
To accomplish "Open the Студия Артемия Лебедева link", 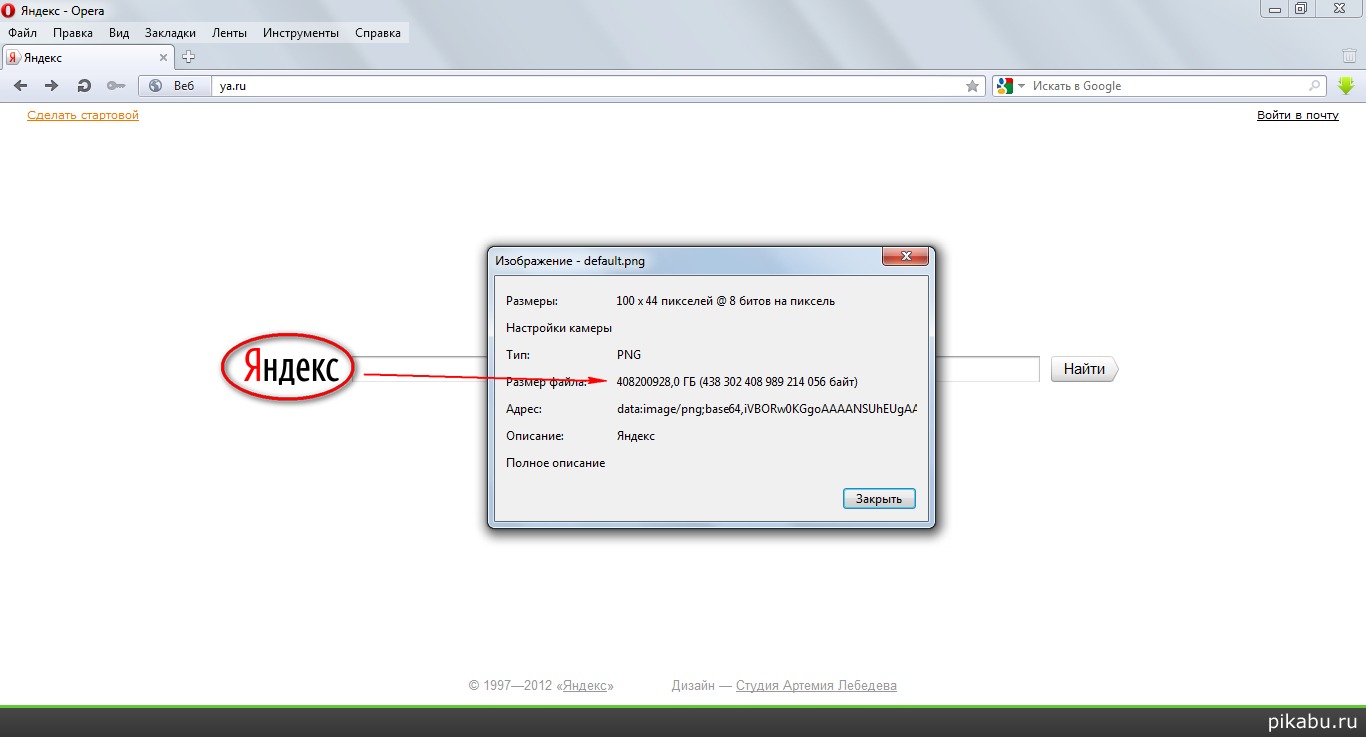I will [816, 685].
